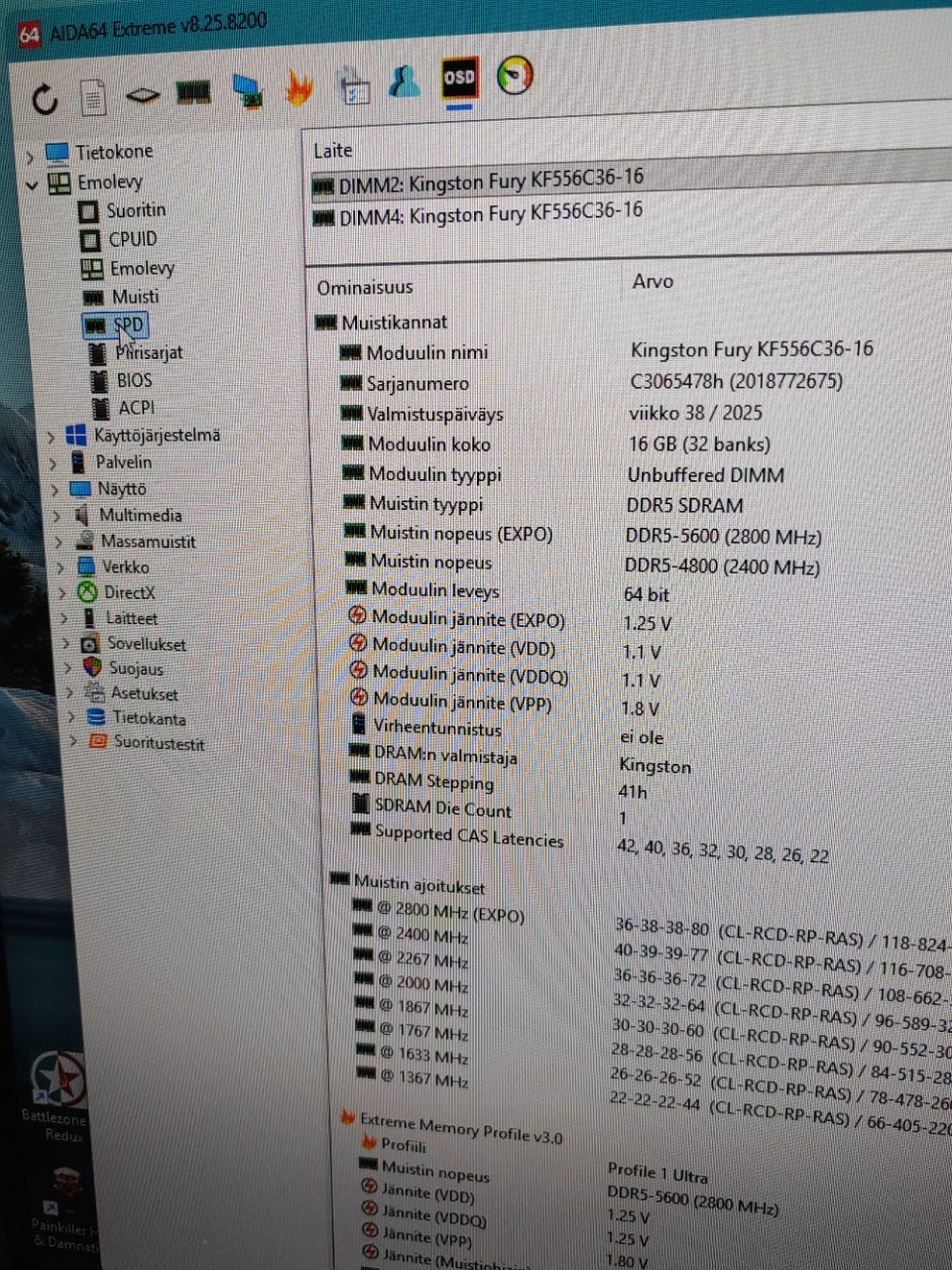Click the Laite column header
Screen dimensions: 952x1270
tap(333, 150)
